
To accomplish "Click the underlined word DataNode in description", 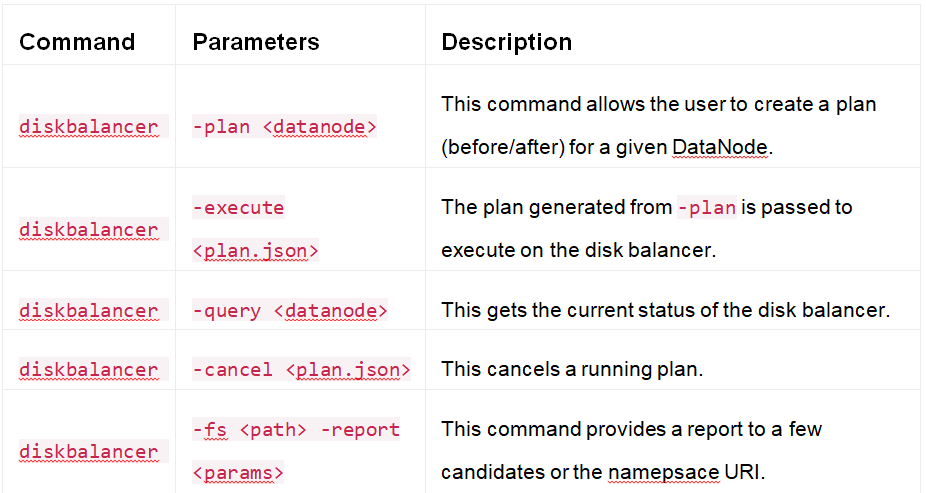I will pos(719,148).
